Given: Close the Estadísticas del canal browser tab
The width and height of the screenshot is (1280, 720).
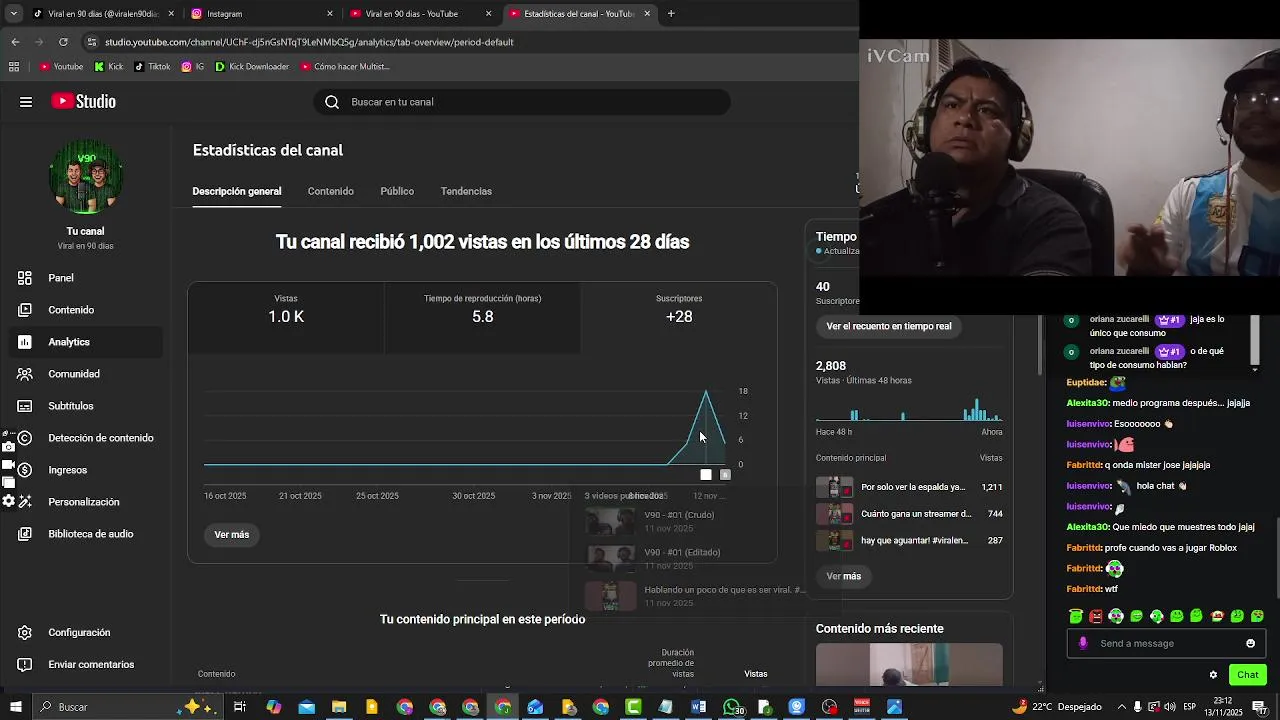Looking at the screenshot, I should pos(647,14).
